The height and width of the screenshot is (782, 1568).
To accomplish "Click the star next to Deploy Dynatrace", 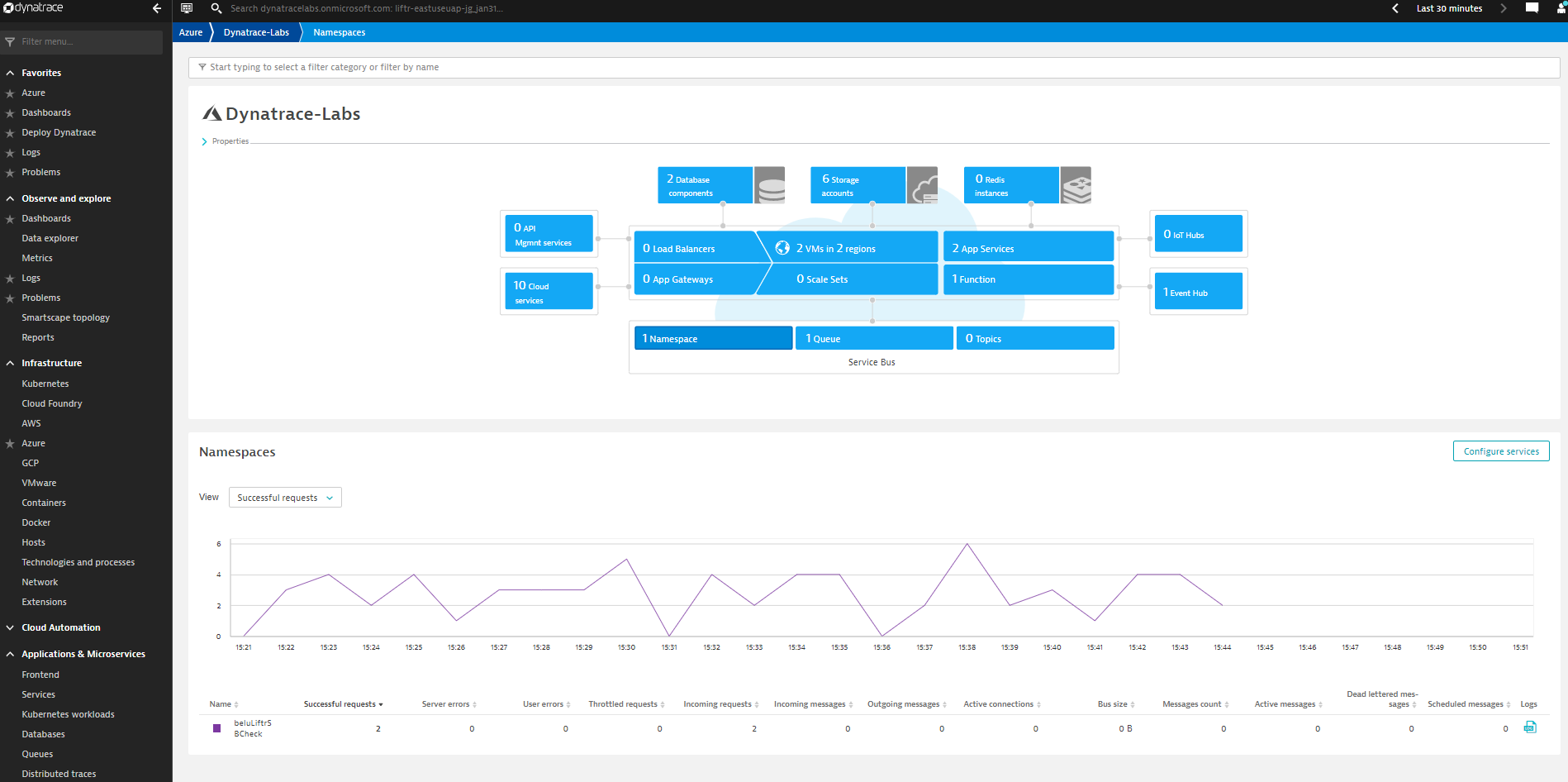I will click(x=10, y=133).
